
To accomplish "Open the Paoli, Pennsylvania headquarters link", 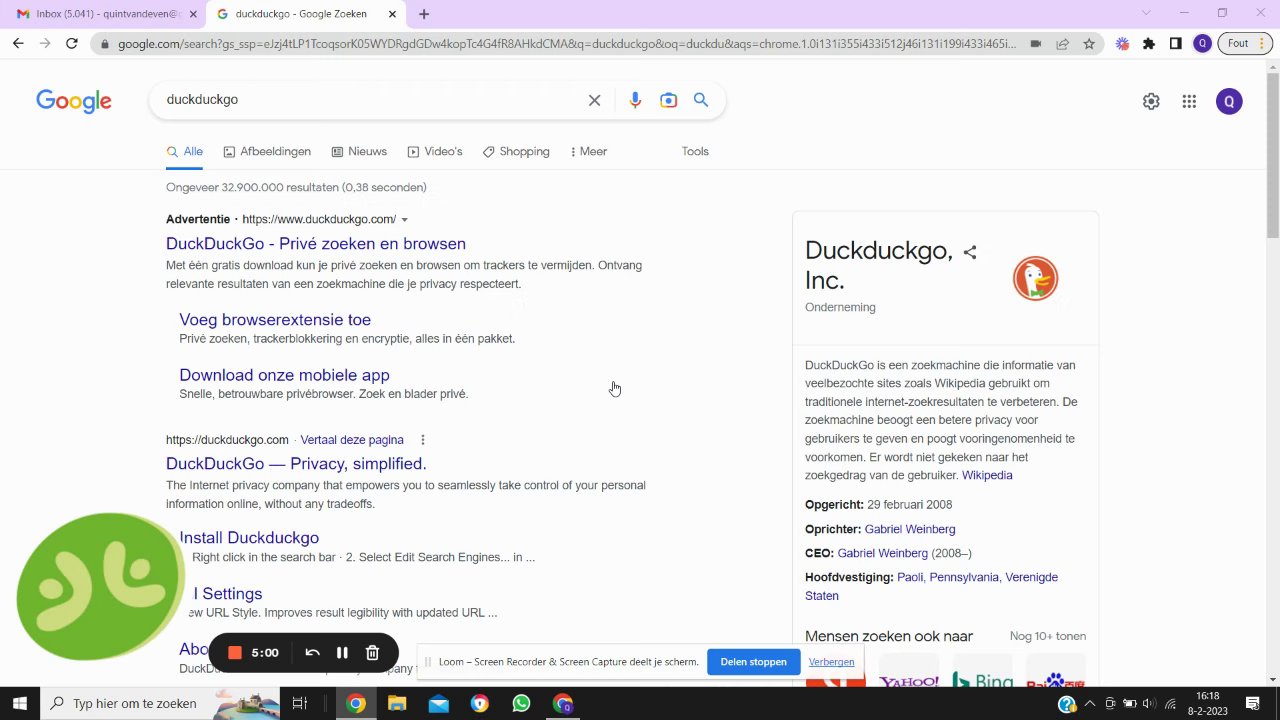I will click(x=931, y=586).
